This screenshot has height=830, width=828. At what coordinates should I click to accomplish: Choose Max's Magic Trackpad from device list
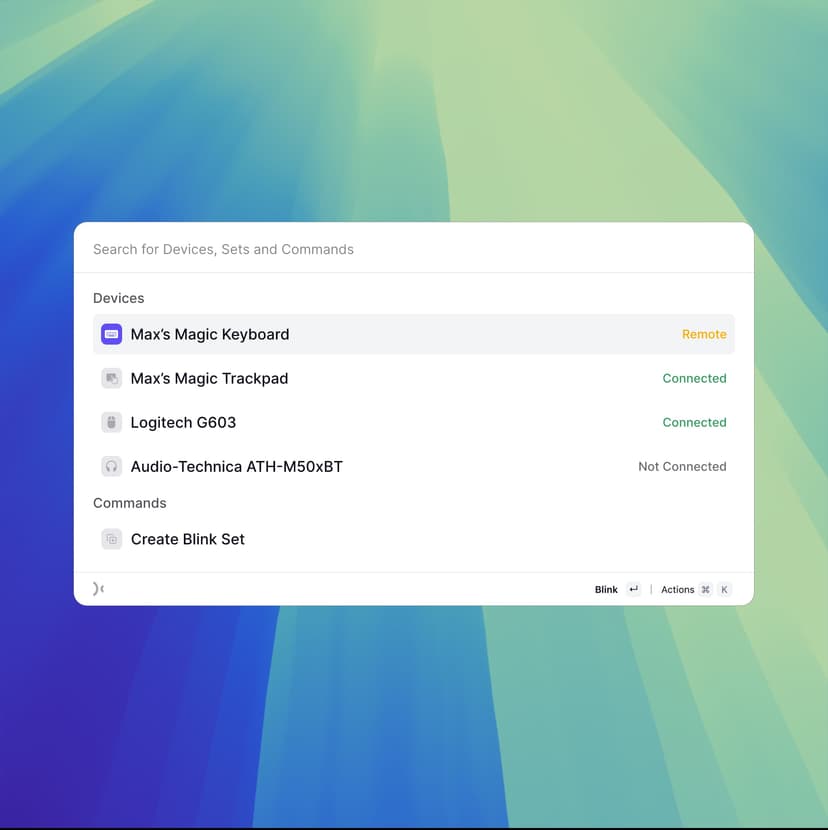(209, 378)
